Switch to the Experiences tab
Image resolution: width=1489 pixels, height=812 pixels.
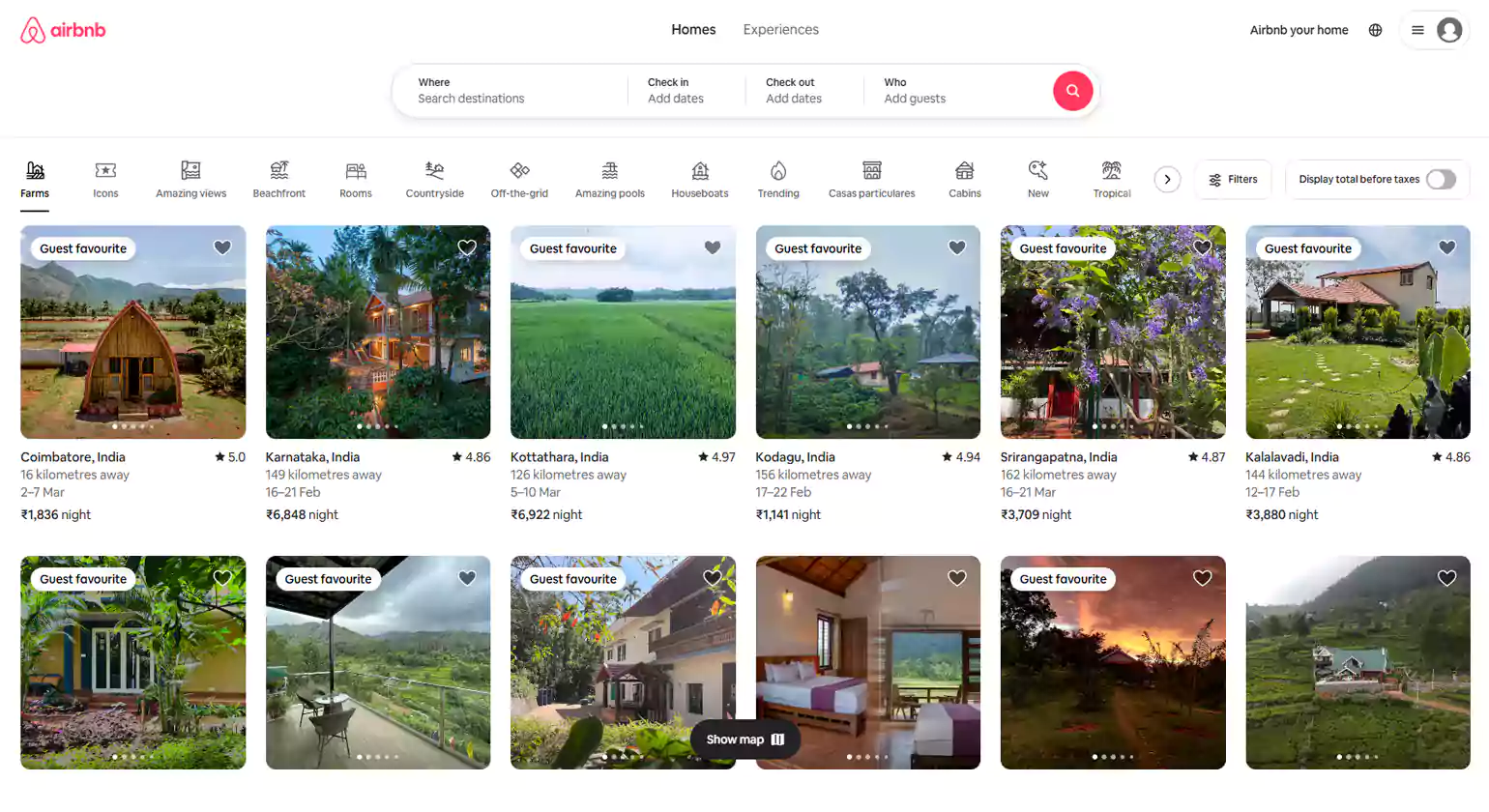tap(780, 29)
